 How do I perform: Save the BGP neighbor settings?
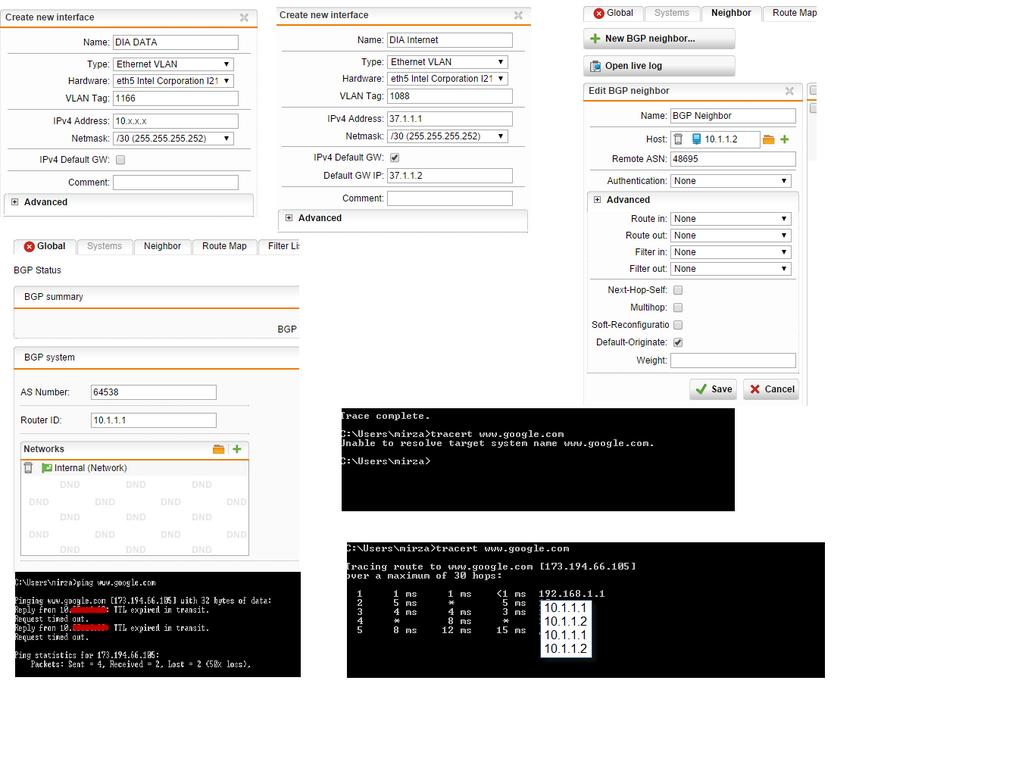[714, 389]
